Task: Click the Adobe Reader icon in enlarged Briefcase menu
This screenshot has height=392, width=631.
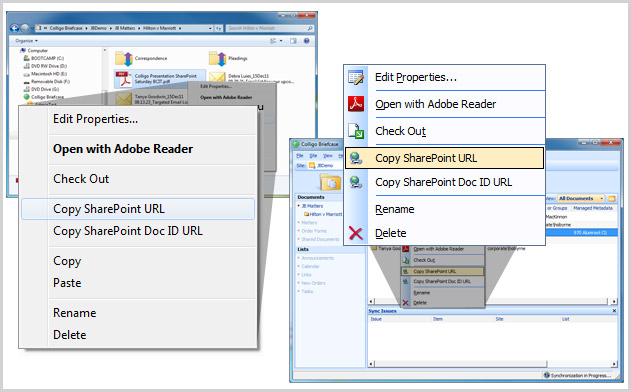Action: pos(356,104)
